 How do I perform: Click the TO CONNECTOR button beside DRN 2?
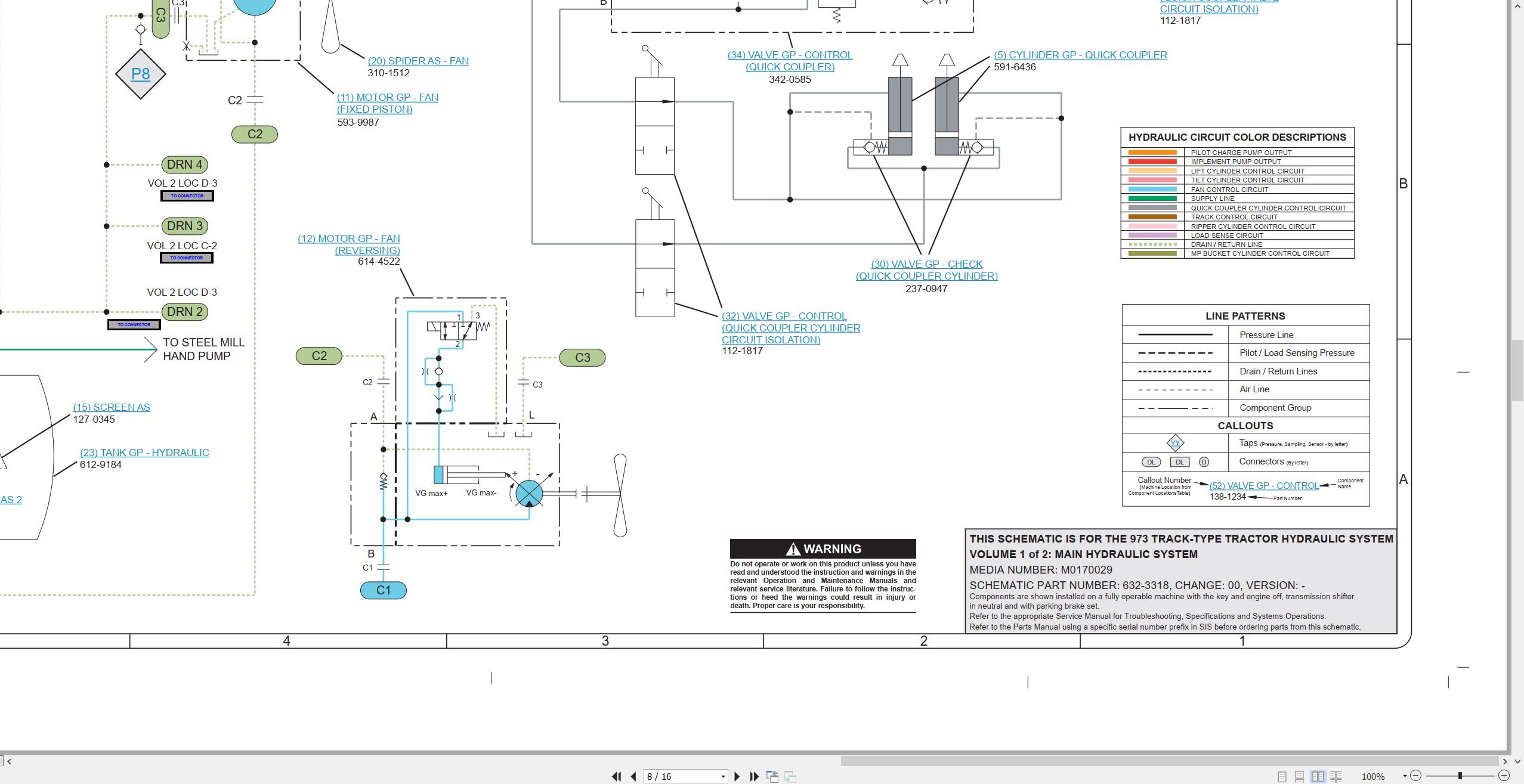134,325
